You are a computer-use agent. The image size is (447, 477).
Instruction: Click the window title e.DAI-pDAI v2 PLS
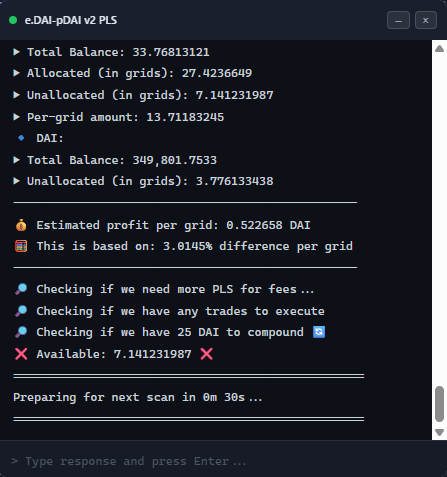pos(71,20)
